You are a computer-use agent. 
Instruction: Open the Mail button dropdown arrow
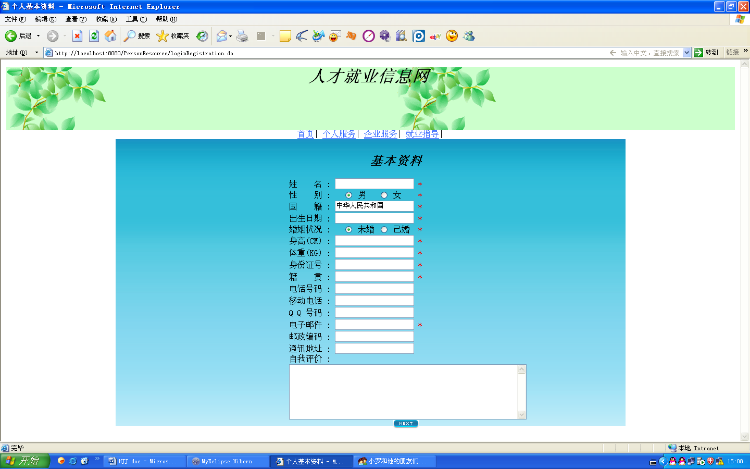231,36
